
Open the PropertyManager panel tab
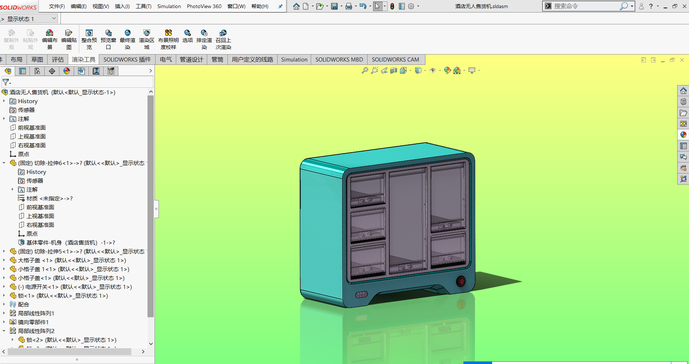point(22,71)
